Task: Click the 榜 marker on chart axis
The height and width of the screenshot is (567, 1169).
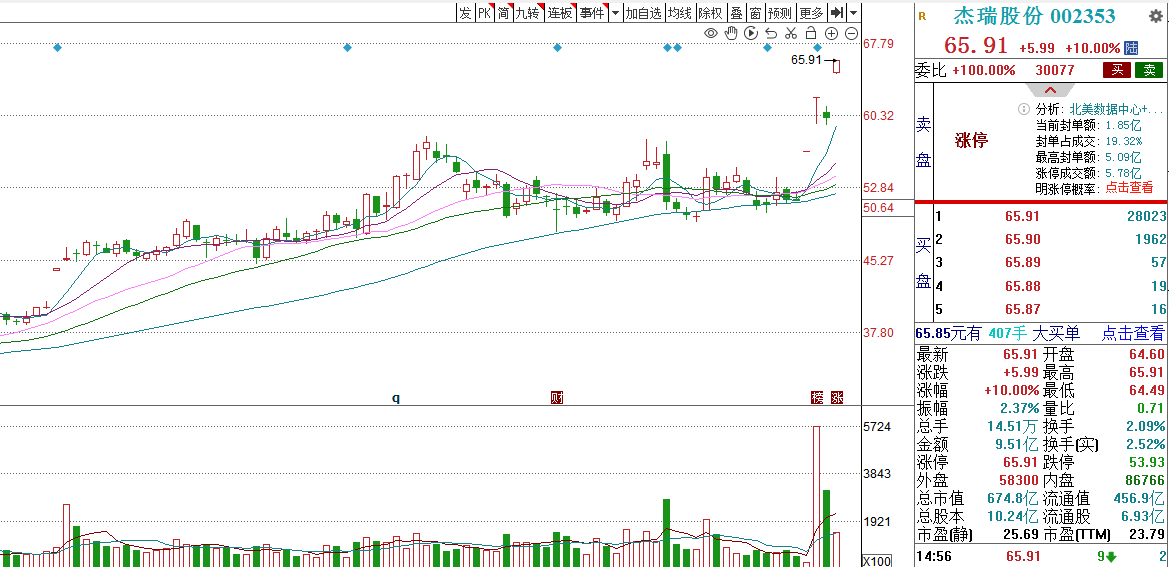Action: point(818,397)
